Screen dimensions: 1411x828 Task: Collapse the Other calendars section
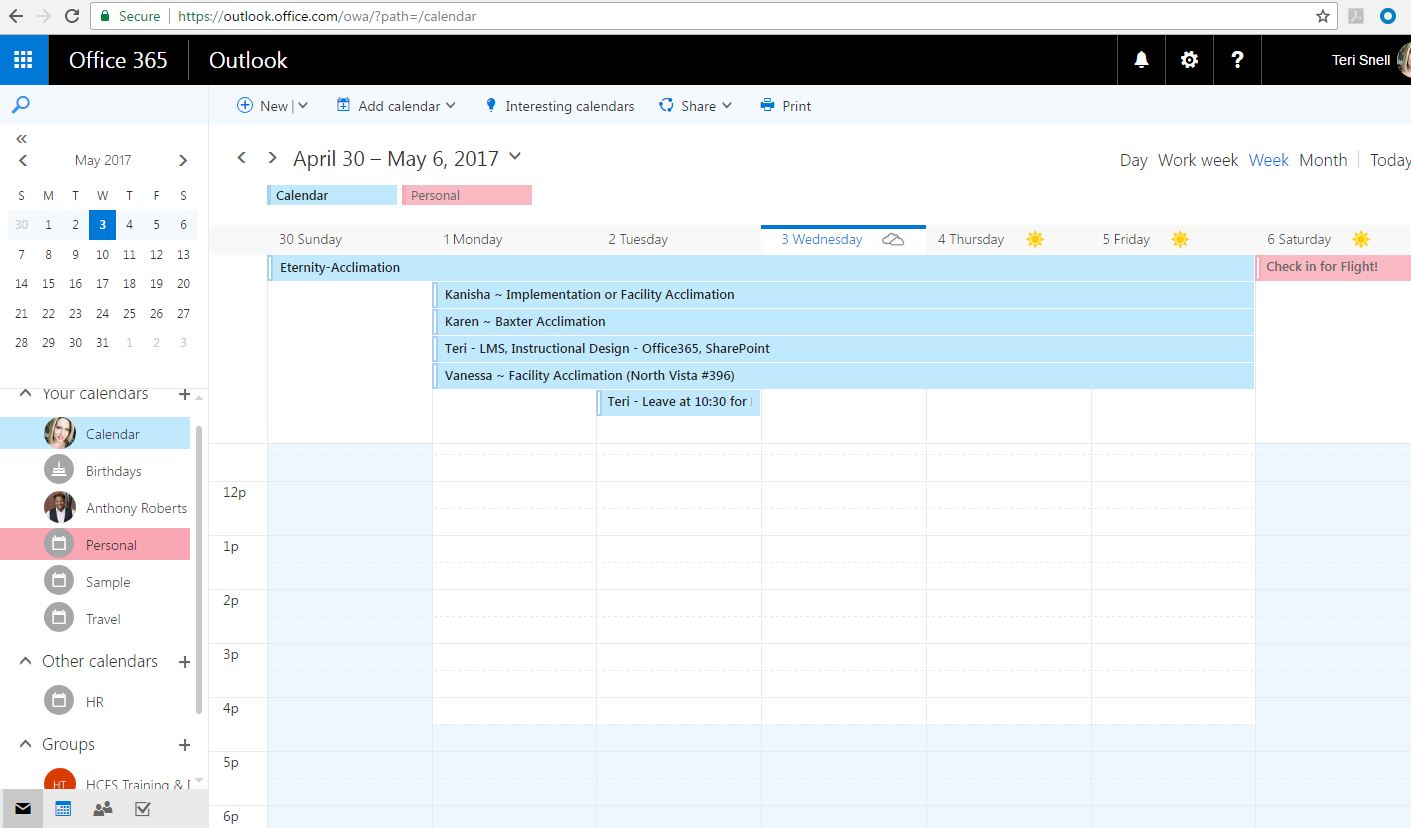(26, 661)
